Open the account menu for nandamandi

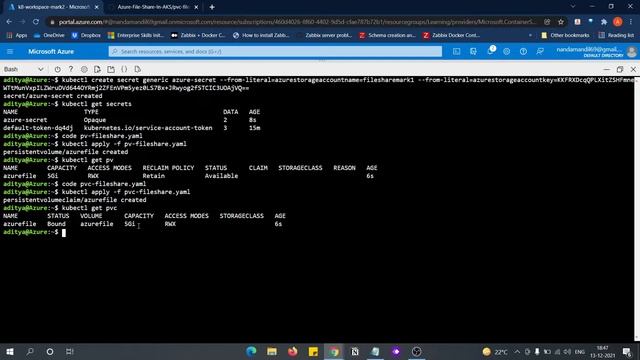click(x=596, y=51)
